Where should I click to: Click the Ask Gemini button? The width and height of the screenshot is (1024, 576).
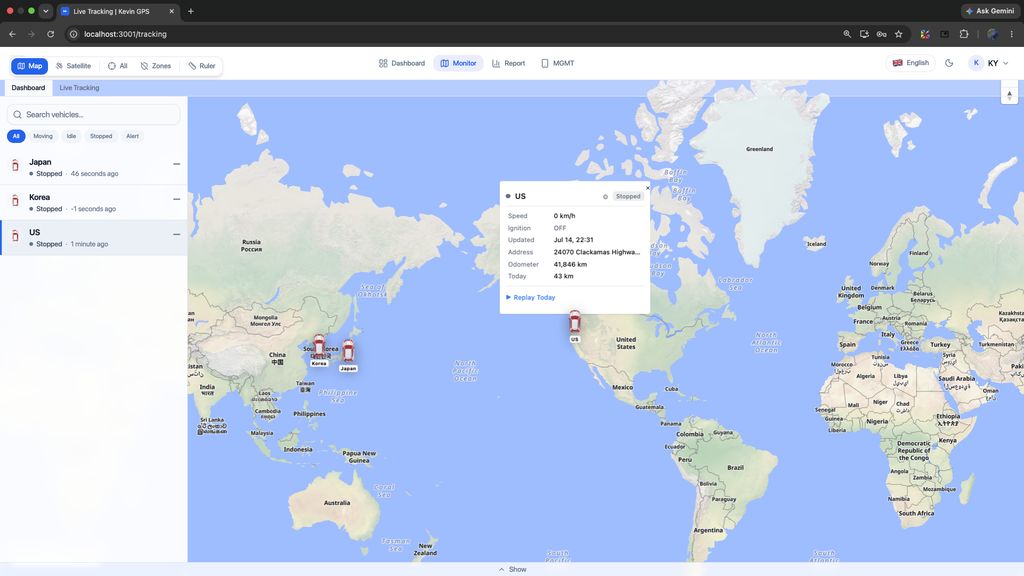(990, 11)
